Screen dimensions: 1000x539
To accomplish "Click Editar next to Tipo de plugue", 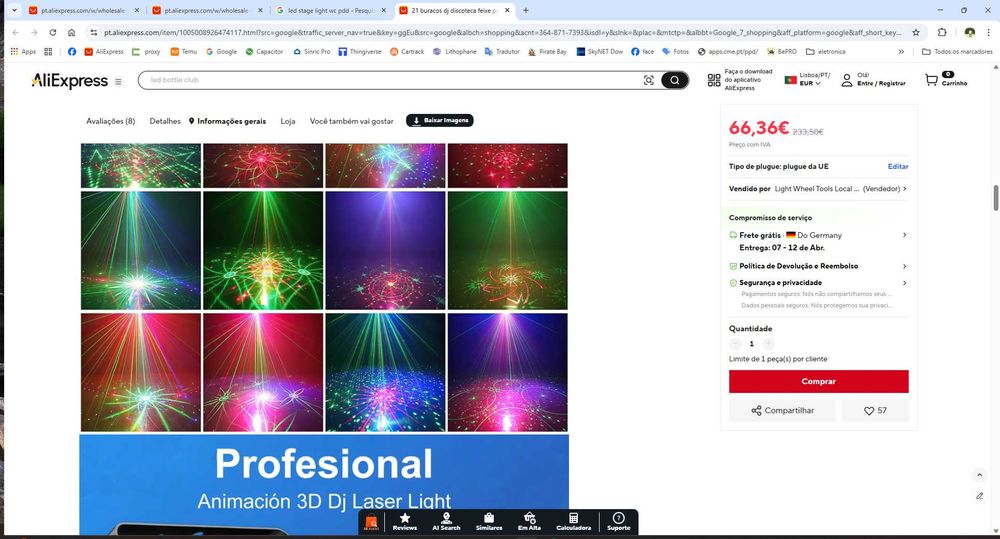I will [x=897, y=166].
